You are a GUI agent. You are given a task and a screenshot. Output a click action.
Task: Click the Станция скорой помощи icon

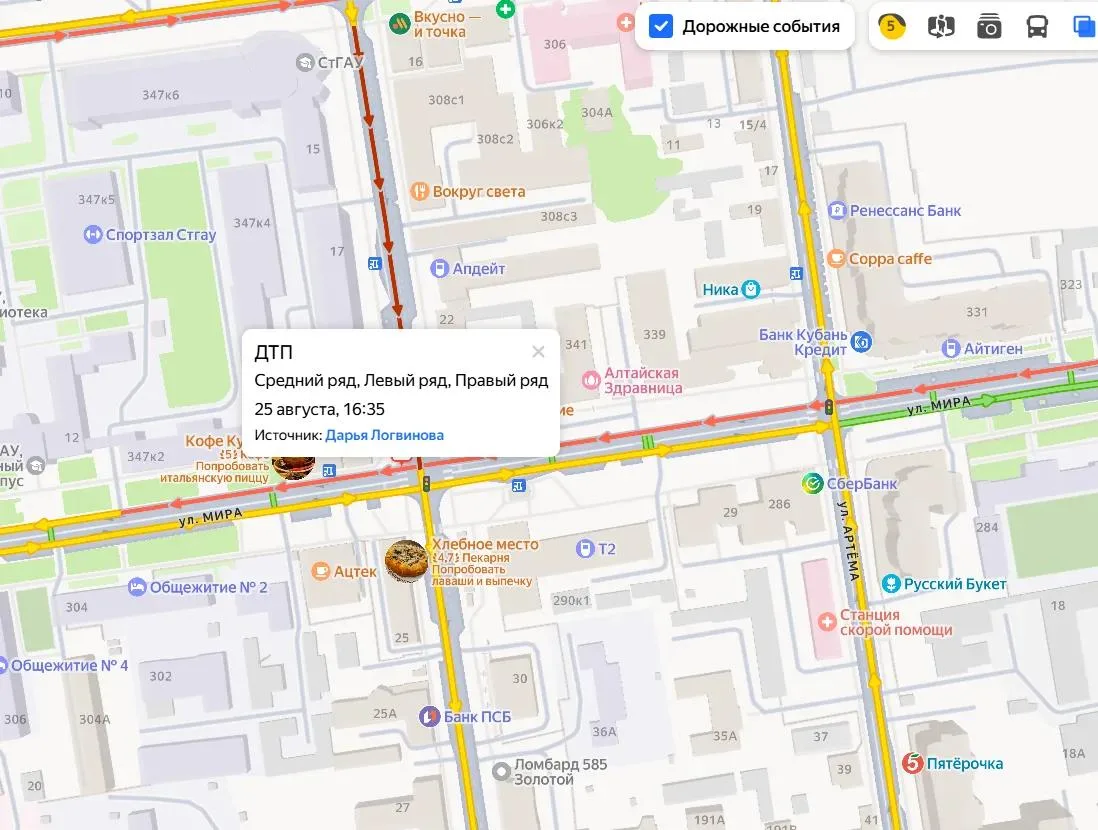[x=827, y=621]
